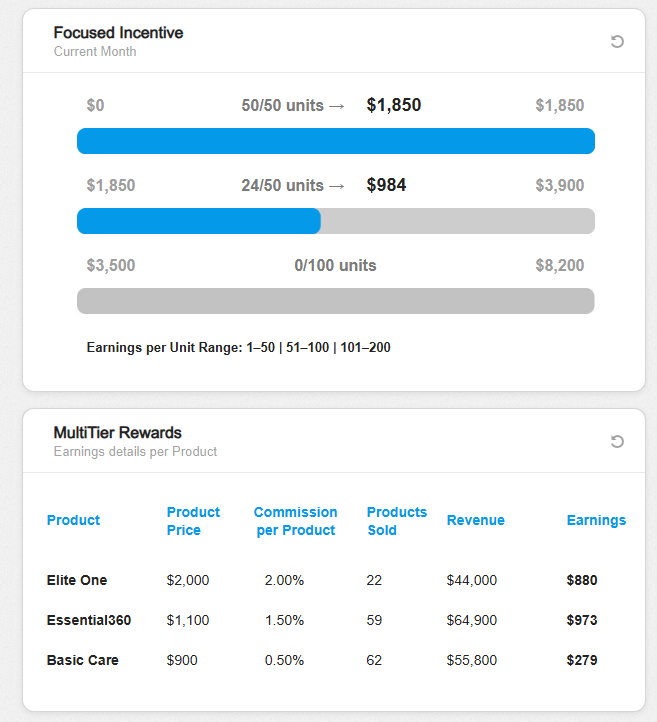Select the Elite One product row
The width and height of the screenshot is (657, 722).
(x=77, y=580)
